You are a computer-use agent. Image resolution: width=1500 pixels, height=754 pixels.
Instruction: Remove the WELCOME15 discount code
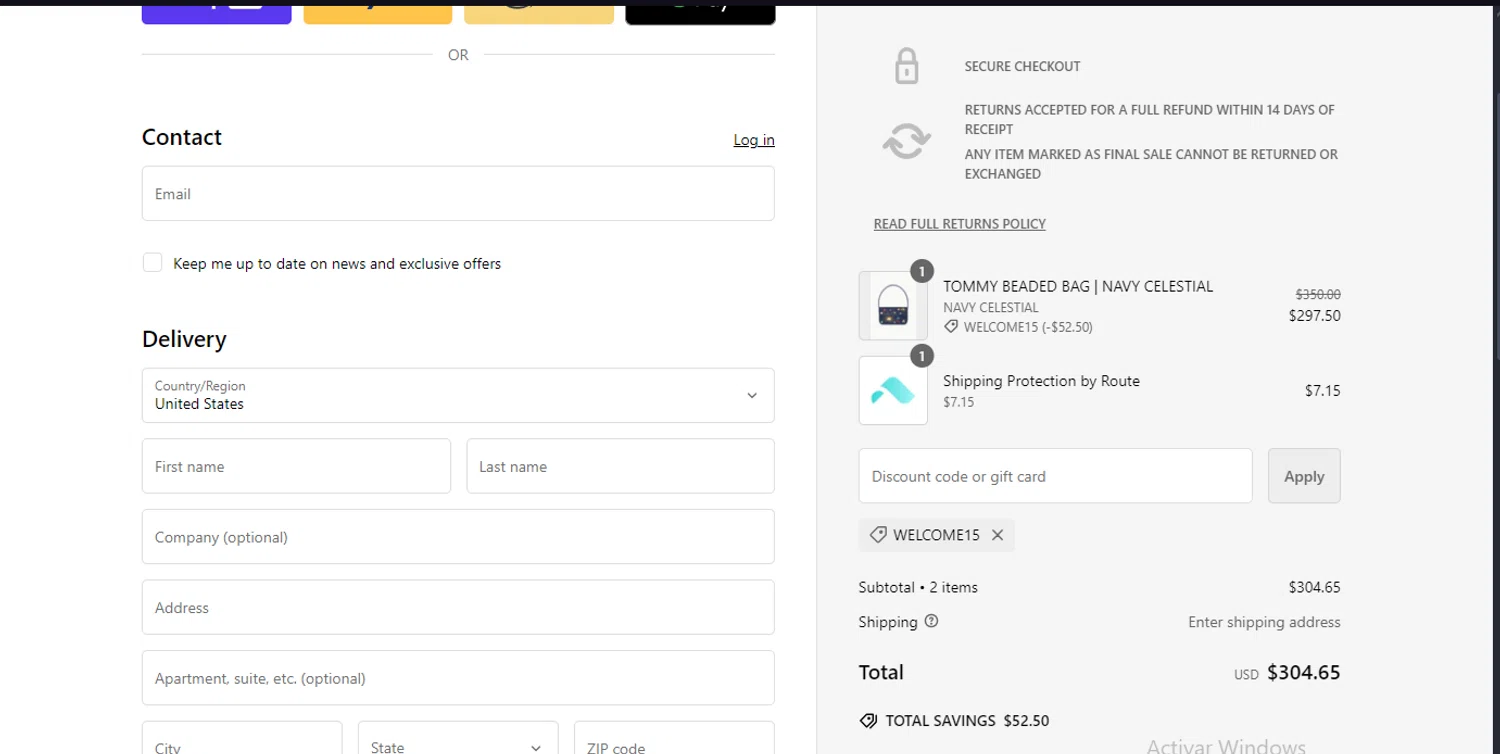click(x=997, y=535)
